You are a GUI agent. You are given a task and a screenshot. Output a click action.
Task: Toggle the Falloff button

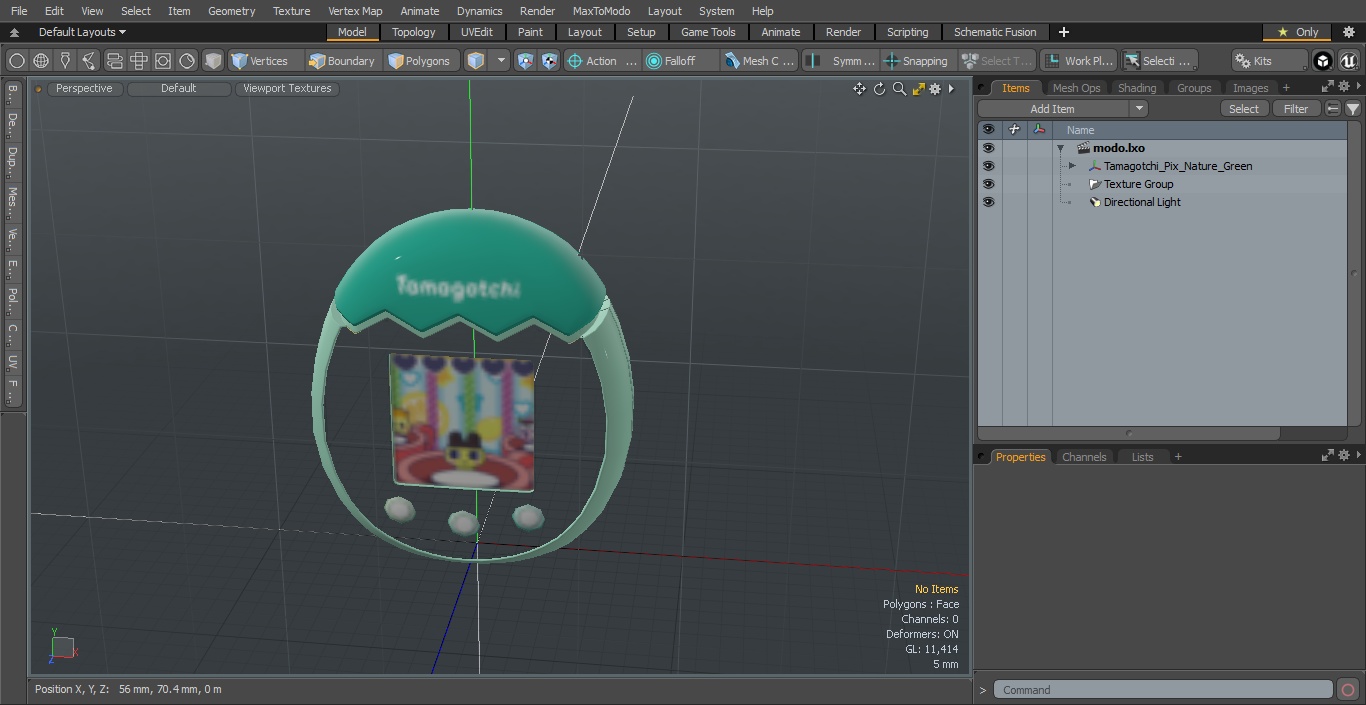pos(681,61)
